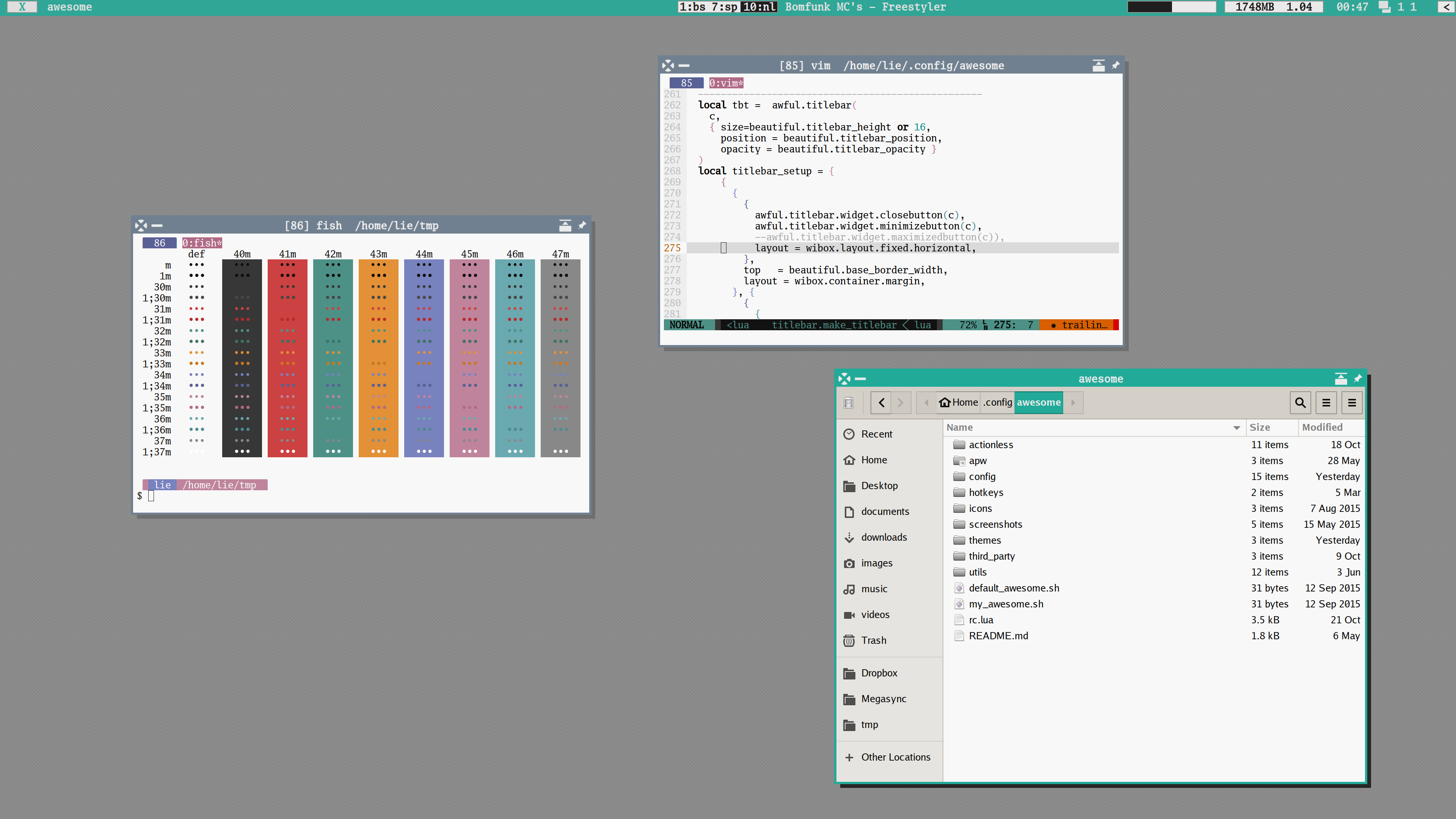This screenshot has height=819, width=1456.
Task: Open Recent in the file manager sidebar
Action: [x=876, y=434]
